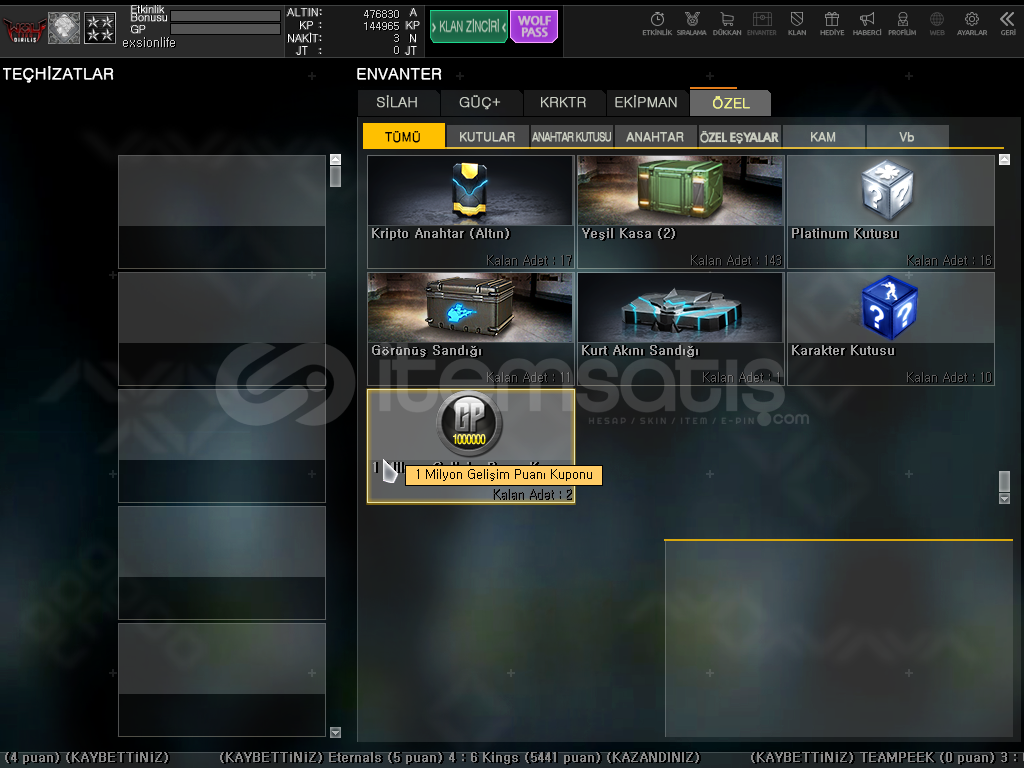Click equipment list scroll up arrow
Viewport: 1024px width, 768px height.
pos(335,159)
